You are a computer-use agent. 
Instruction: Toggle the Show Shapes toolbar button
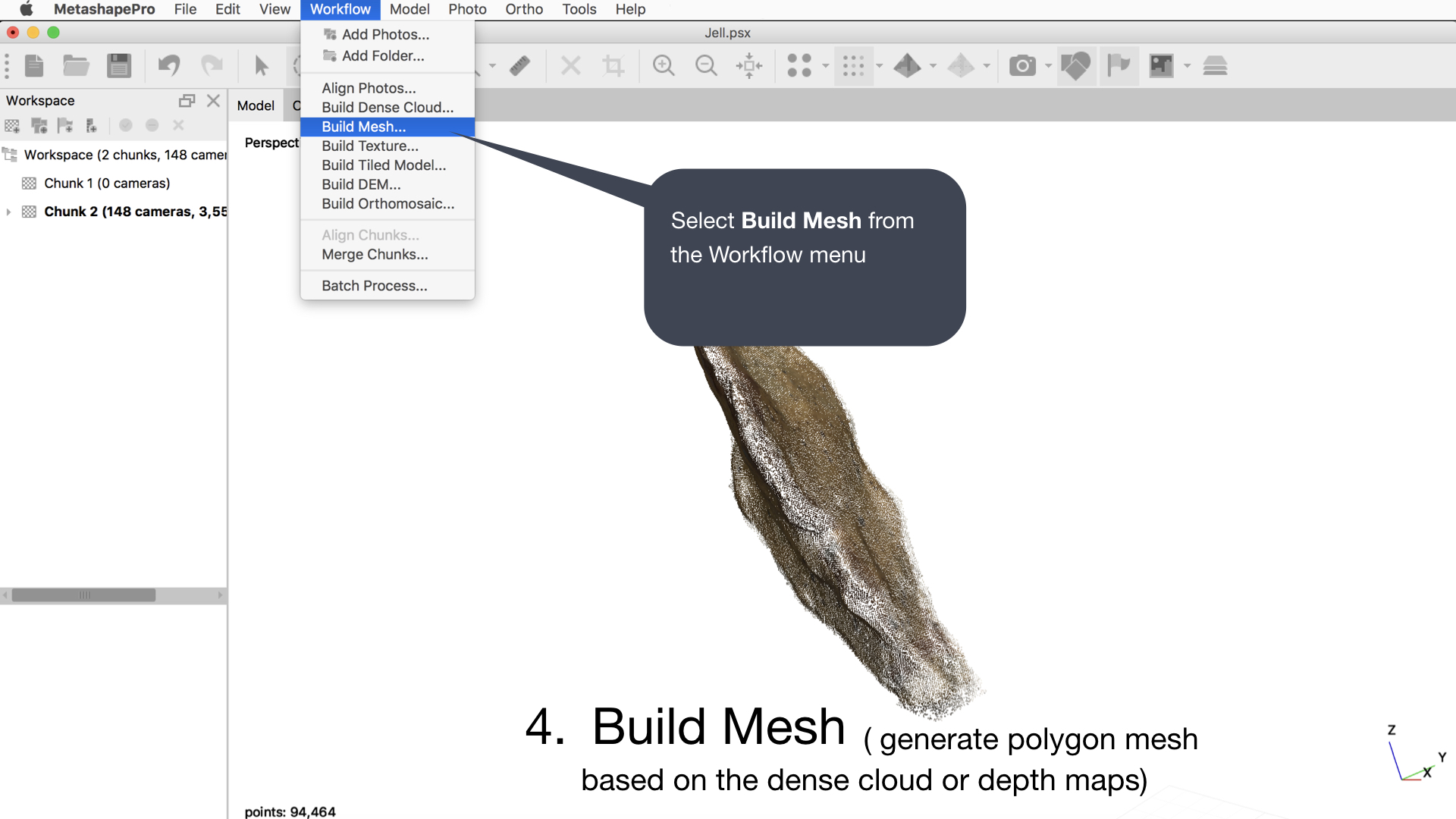[1075, 66]
